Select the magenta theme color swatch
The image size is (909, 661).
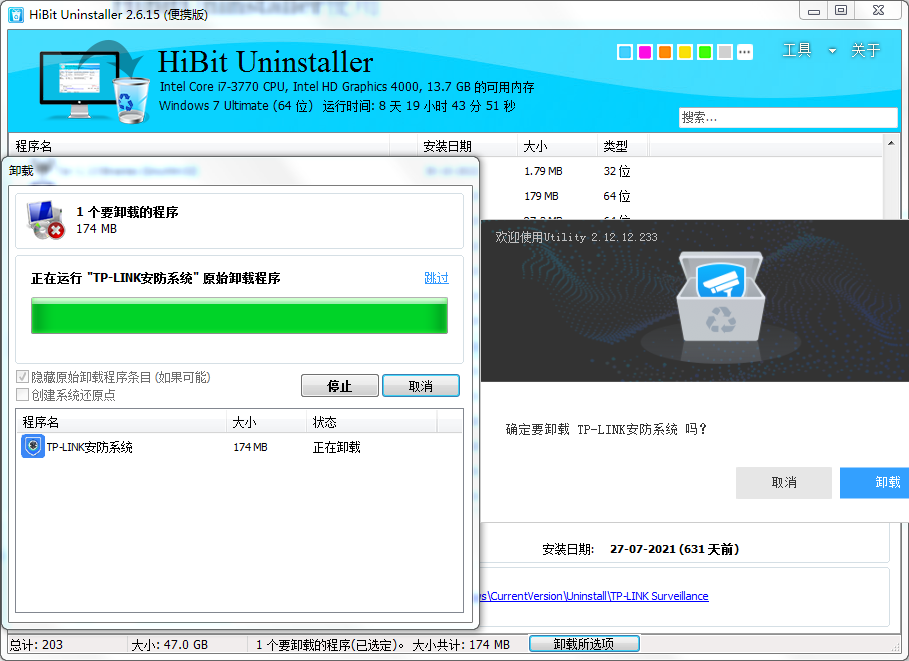(x=645, y=52)
